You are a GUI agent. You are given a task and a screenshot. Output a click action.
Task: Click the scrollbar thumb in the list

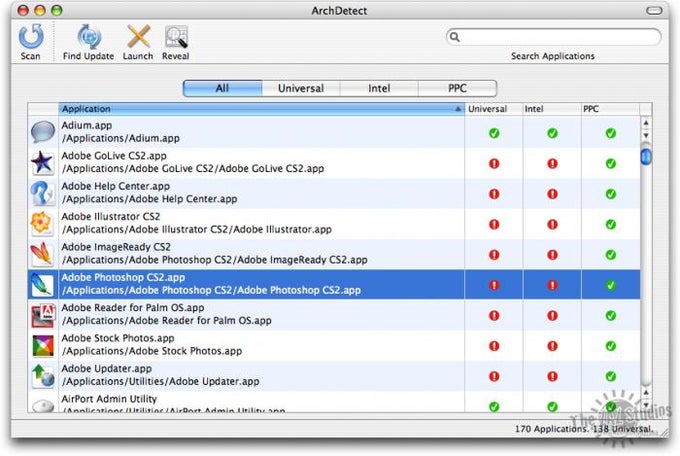point(646,156)
